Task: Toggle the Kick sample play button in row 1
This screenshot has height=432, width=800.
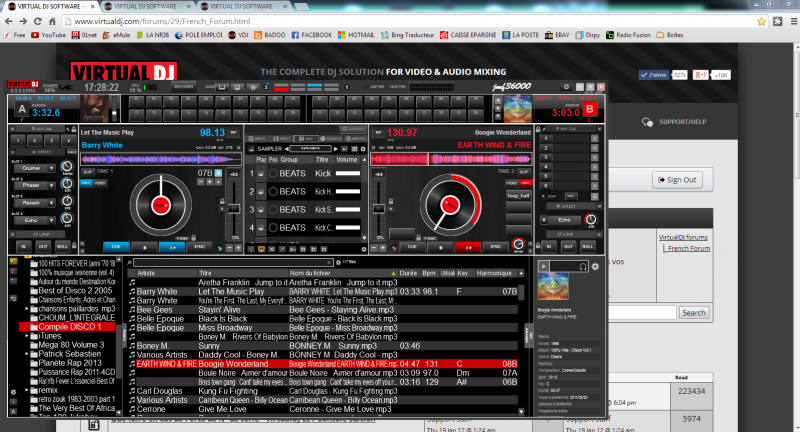Action: tap(262, 174)
